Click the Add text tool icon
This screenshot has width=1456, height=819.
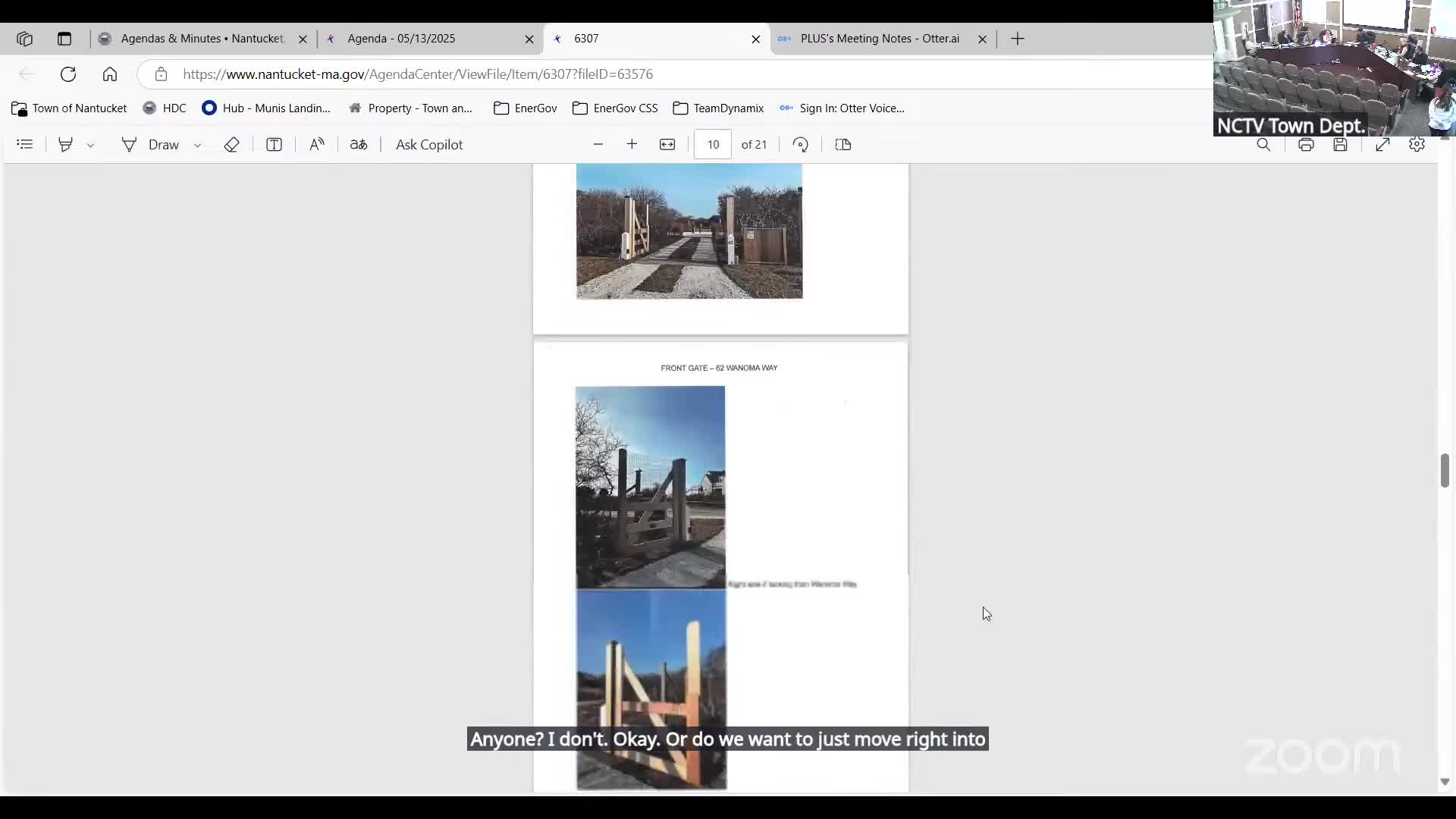[x=274, y=144]
